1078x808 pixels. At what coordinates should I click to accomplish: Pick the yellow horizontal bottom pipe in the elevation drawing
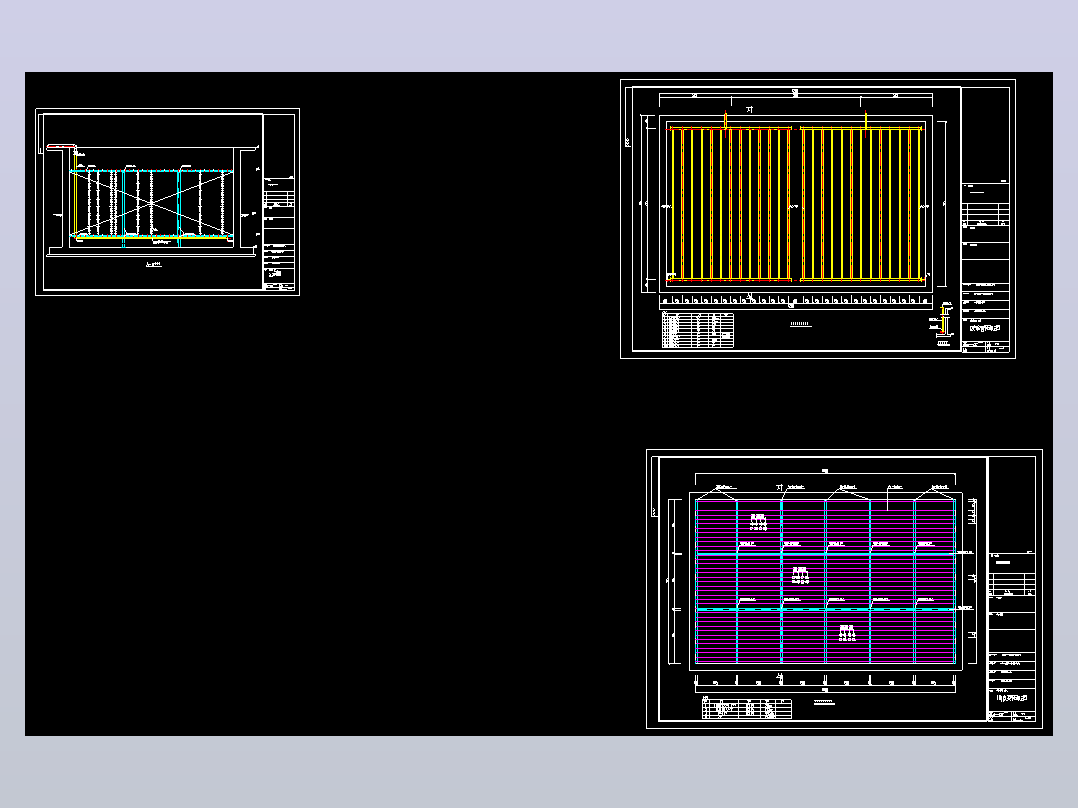(151, 238)
